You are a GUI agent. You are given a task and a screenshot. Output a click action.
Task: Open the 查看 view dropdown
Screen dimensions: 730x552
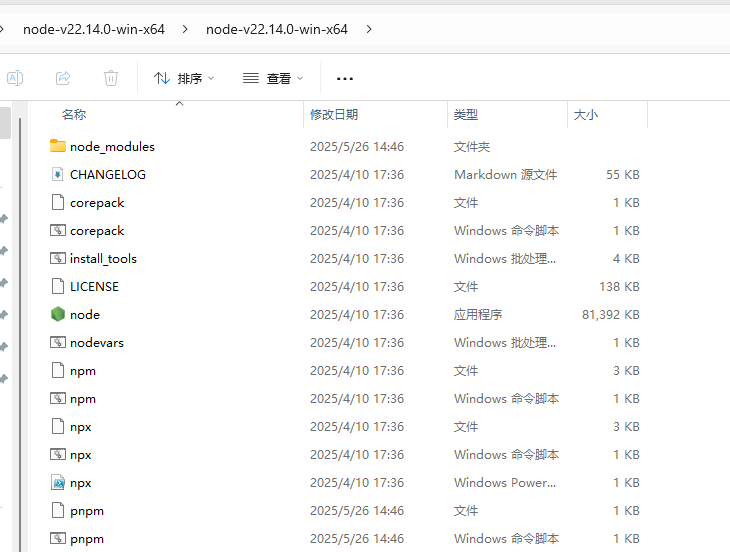click(x=273, y=78)
